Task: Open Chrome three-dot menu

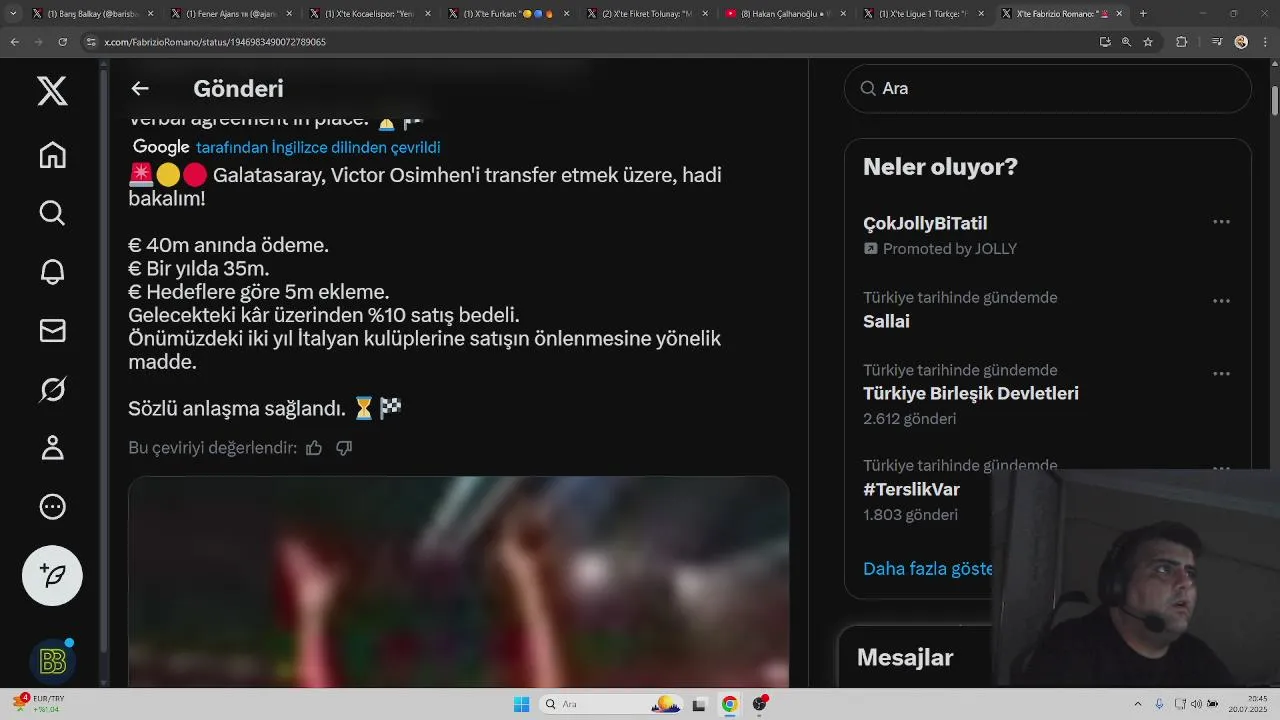Action: click(1264, 42)
